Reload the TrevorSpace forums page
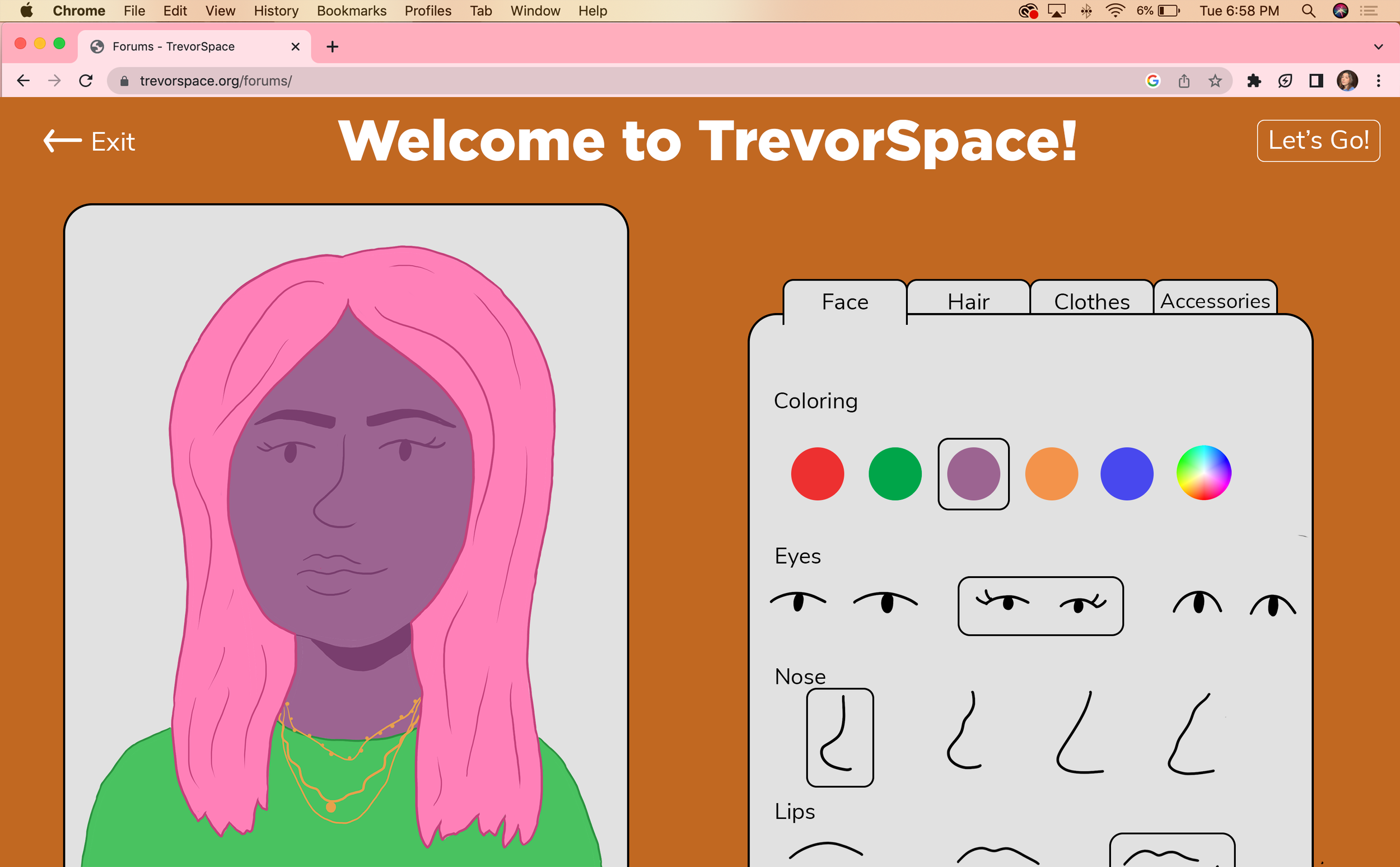 click(x=87, y=80)
